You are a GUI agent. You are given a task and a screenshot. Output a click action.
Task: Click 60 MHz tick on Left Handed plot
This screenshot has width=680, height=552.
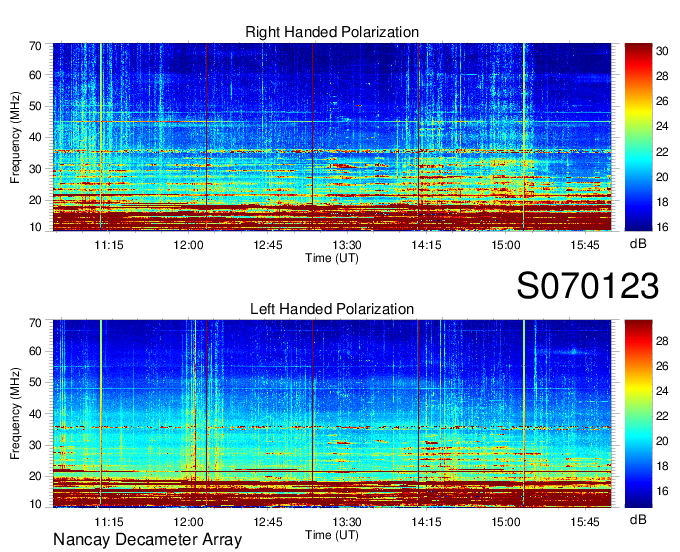[x=35, y=352]
